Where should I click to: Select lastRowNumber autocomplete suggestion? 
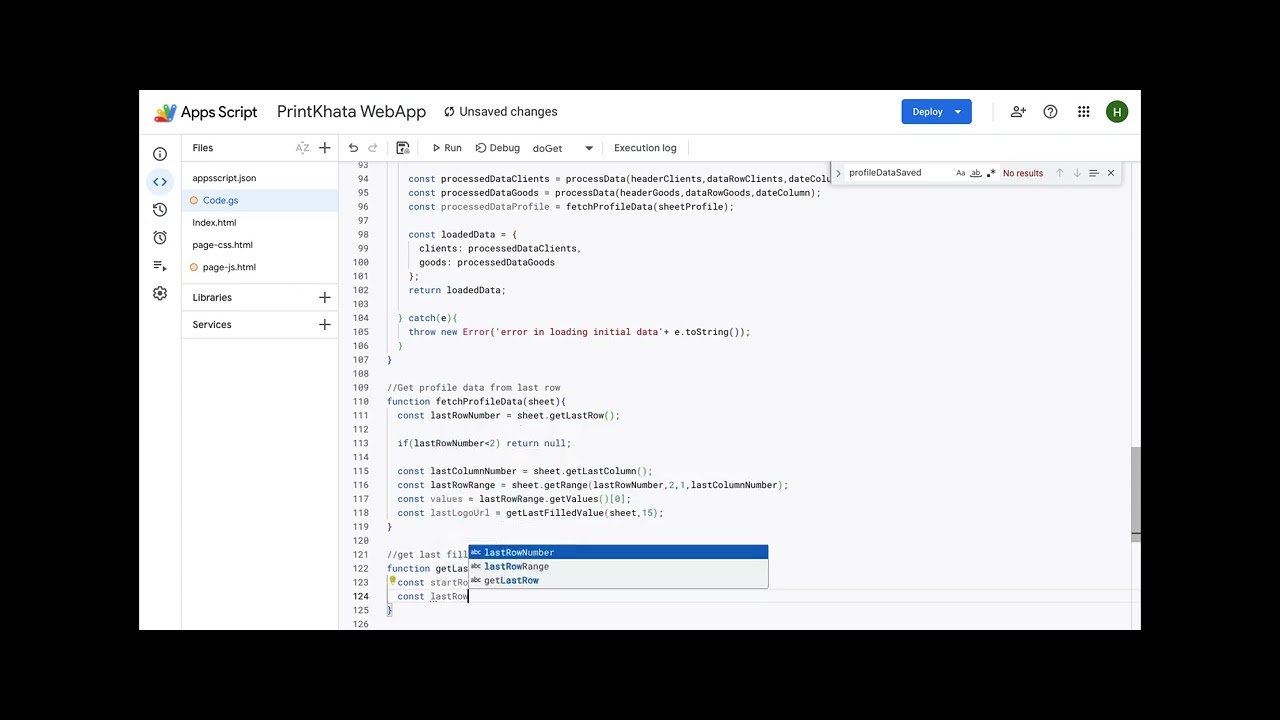point(618,552)
